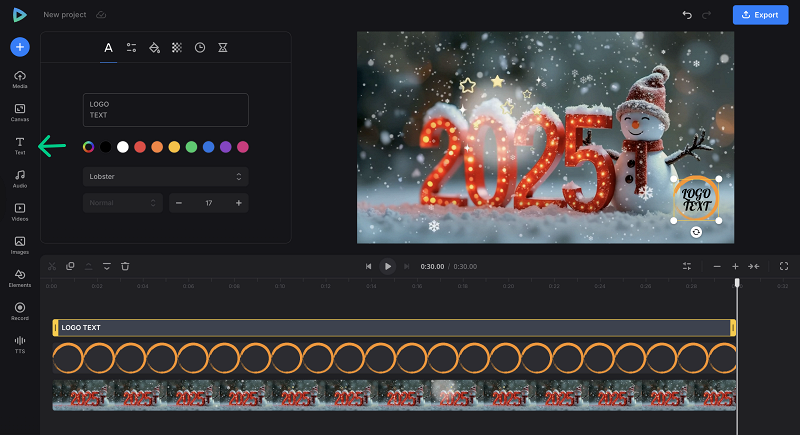Export the project
800x435 pixels.
pos(760,15)
